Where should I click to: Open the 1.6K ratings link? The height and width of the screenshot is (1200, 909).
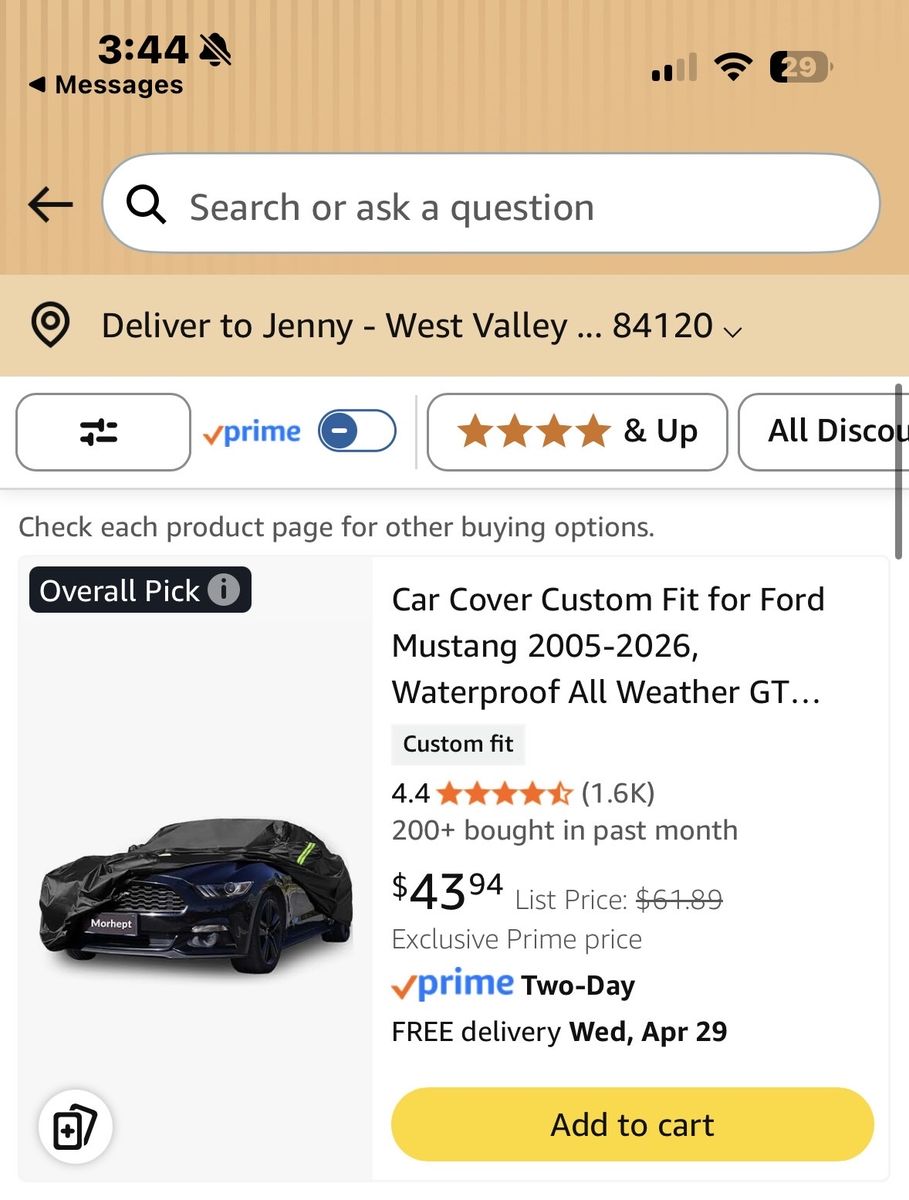pos(618,794)
